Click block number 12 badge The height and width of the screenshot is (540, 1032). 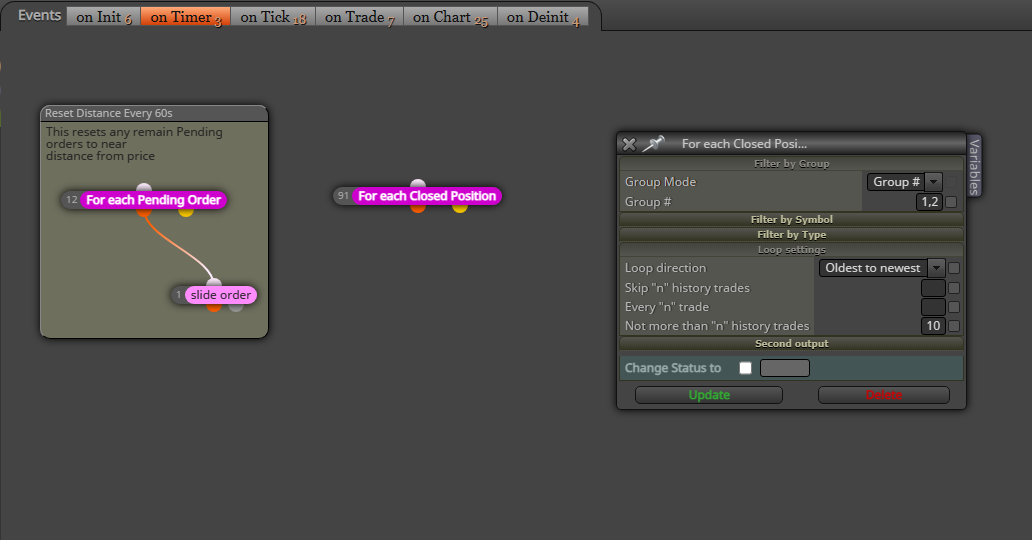tap(72, 200)
